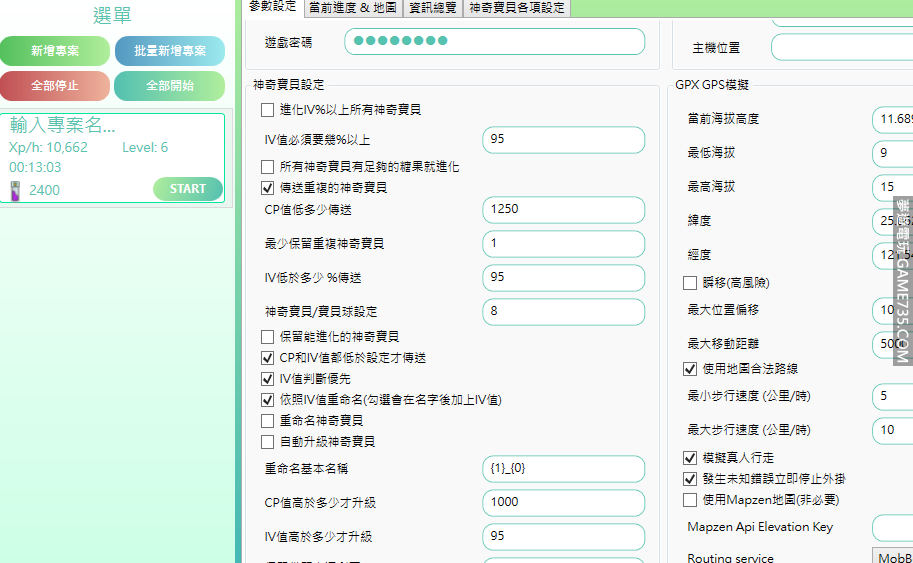Screen dimensions: 913x563
Task: Open the 資訊總覽 tab
Action: point(432,8)
